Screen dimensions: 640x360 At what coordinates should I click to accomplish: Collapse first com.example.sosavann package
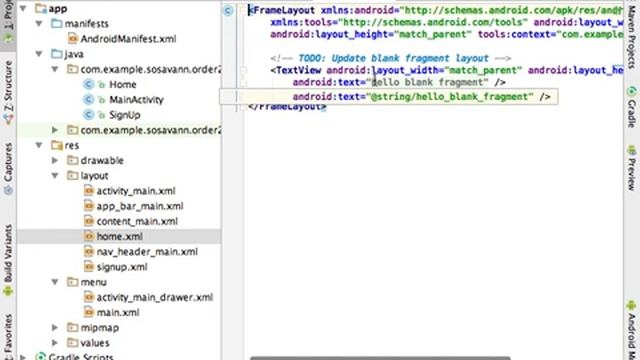click(55, 69)
